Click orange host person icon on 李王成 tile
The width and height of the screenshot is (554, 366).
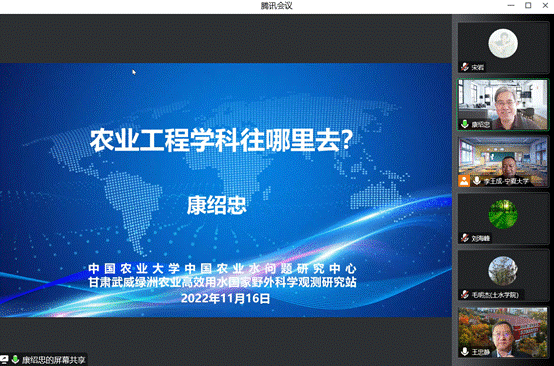coord(464,181)
